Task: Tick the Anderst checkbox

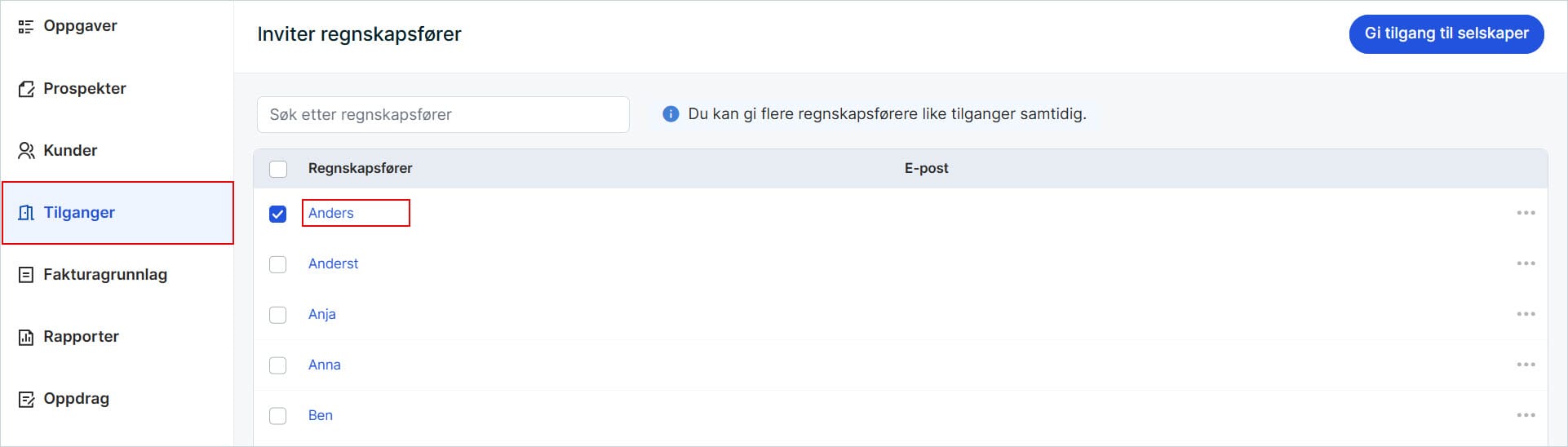Action: [x=278, y=264]
